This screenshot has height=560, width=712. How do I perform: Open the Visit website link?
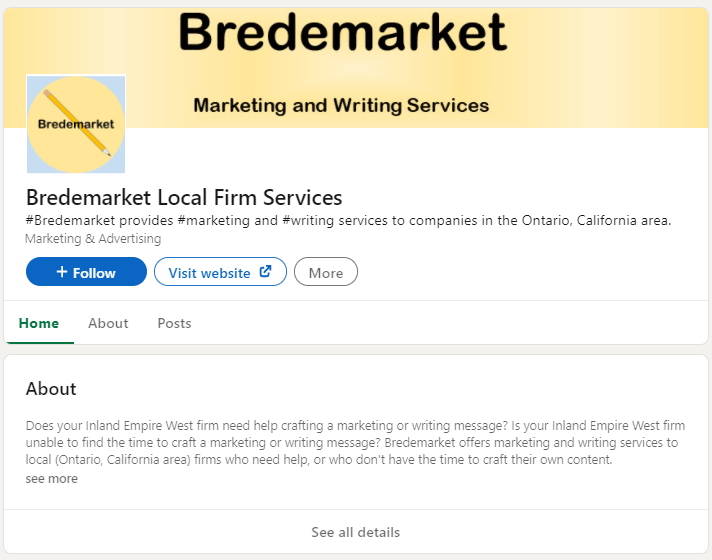[210, 272]
